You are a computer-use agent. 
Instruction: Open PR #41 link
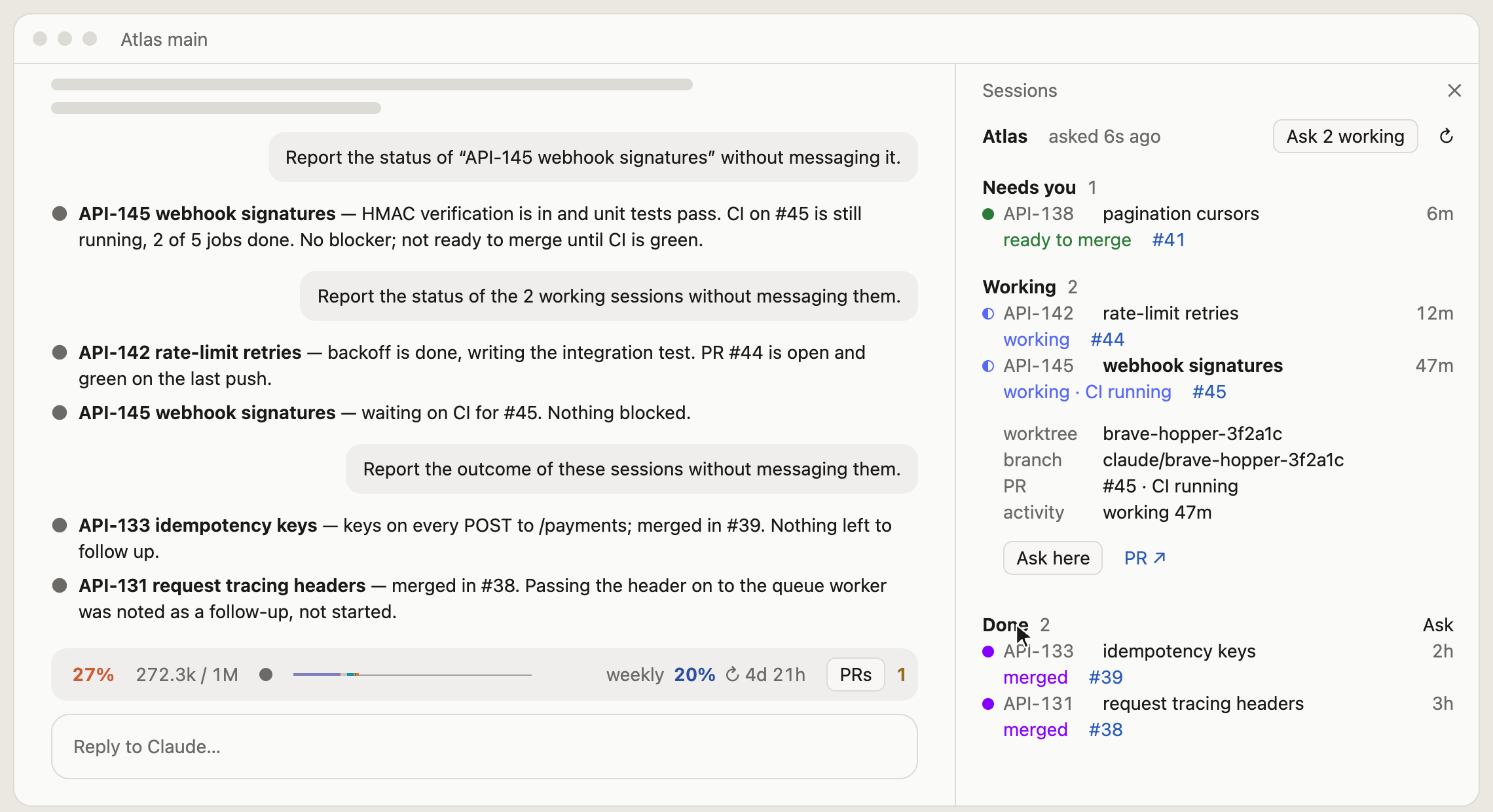pos(1168,240)
